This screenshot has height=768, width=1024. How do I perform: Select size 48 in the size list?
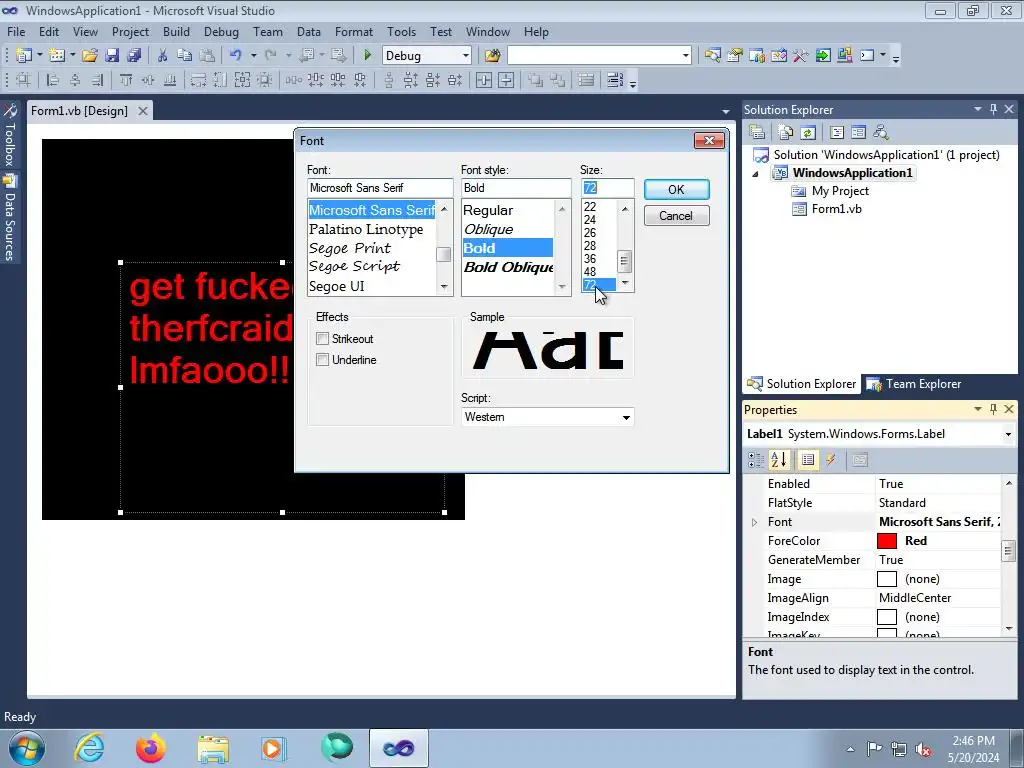pyautogui.click(x=590, y=272)
